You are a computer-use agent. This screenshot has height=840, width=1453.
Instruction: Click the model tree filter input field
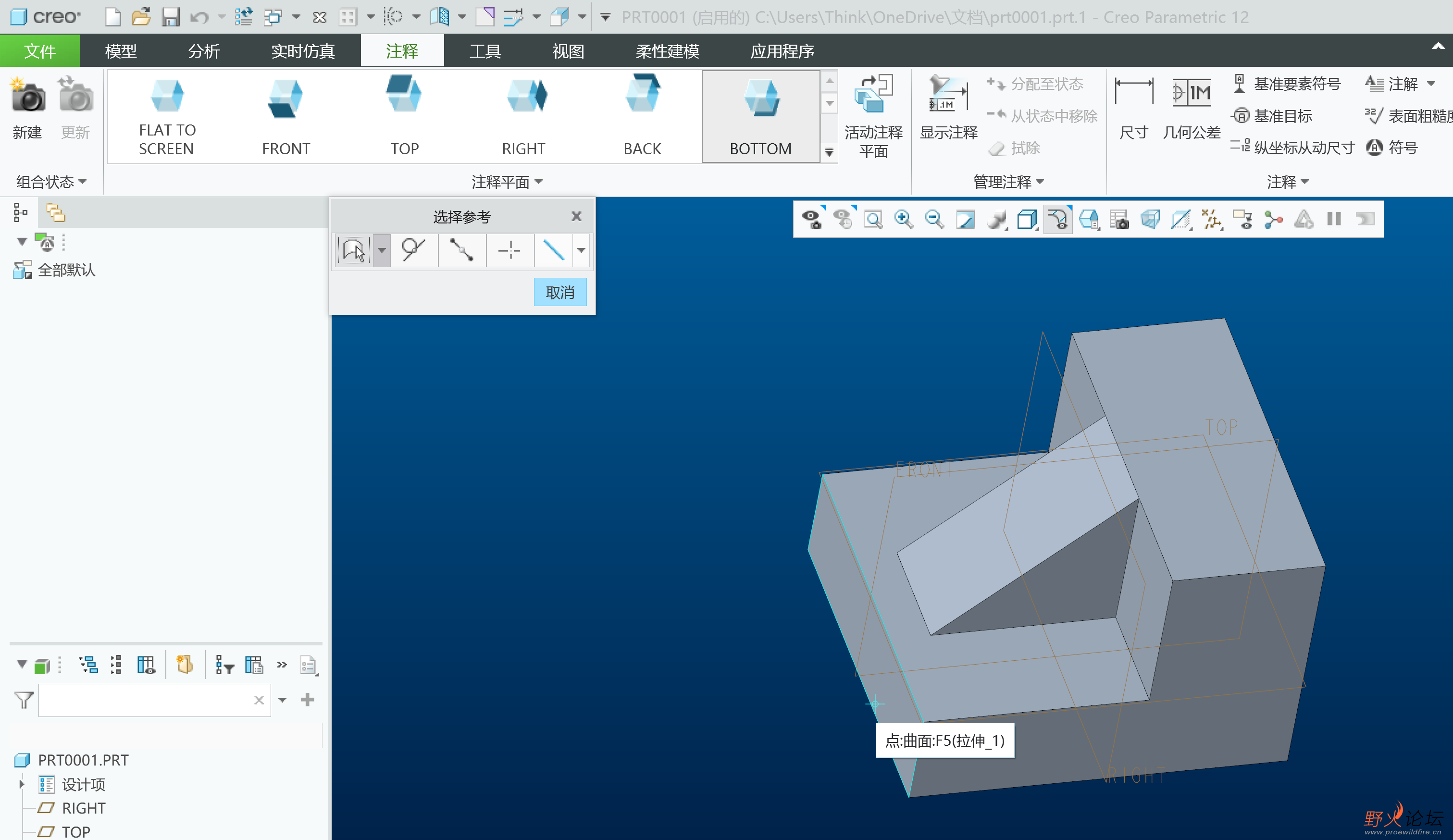coord(144,700)
